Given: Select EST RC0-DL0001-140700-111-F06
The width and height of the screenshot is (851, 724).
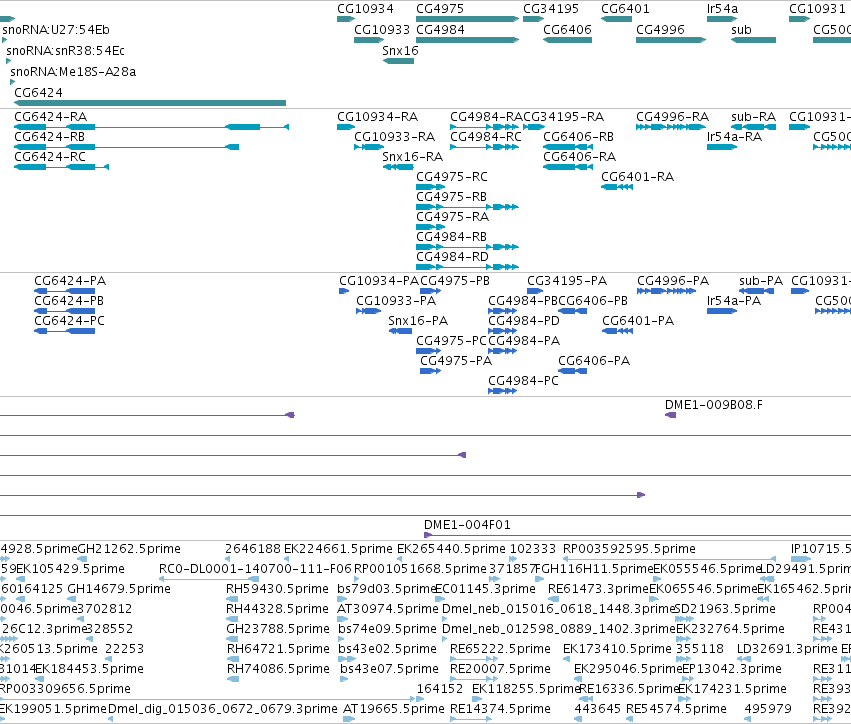Looking at the screenshot, I should [x=208, y=579].
